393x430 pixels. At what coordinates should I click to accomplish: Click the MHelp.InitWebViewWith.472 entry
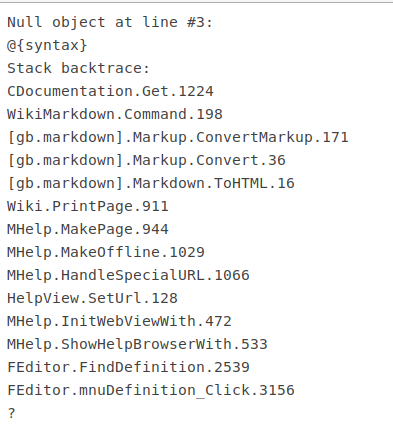click(x=119, y=321)
